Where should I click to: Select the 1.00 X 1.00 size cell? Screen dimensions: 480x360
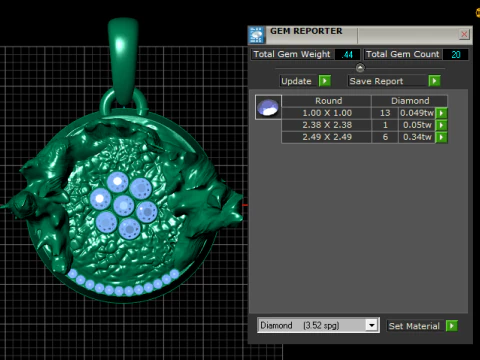[327, 113]
